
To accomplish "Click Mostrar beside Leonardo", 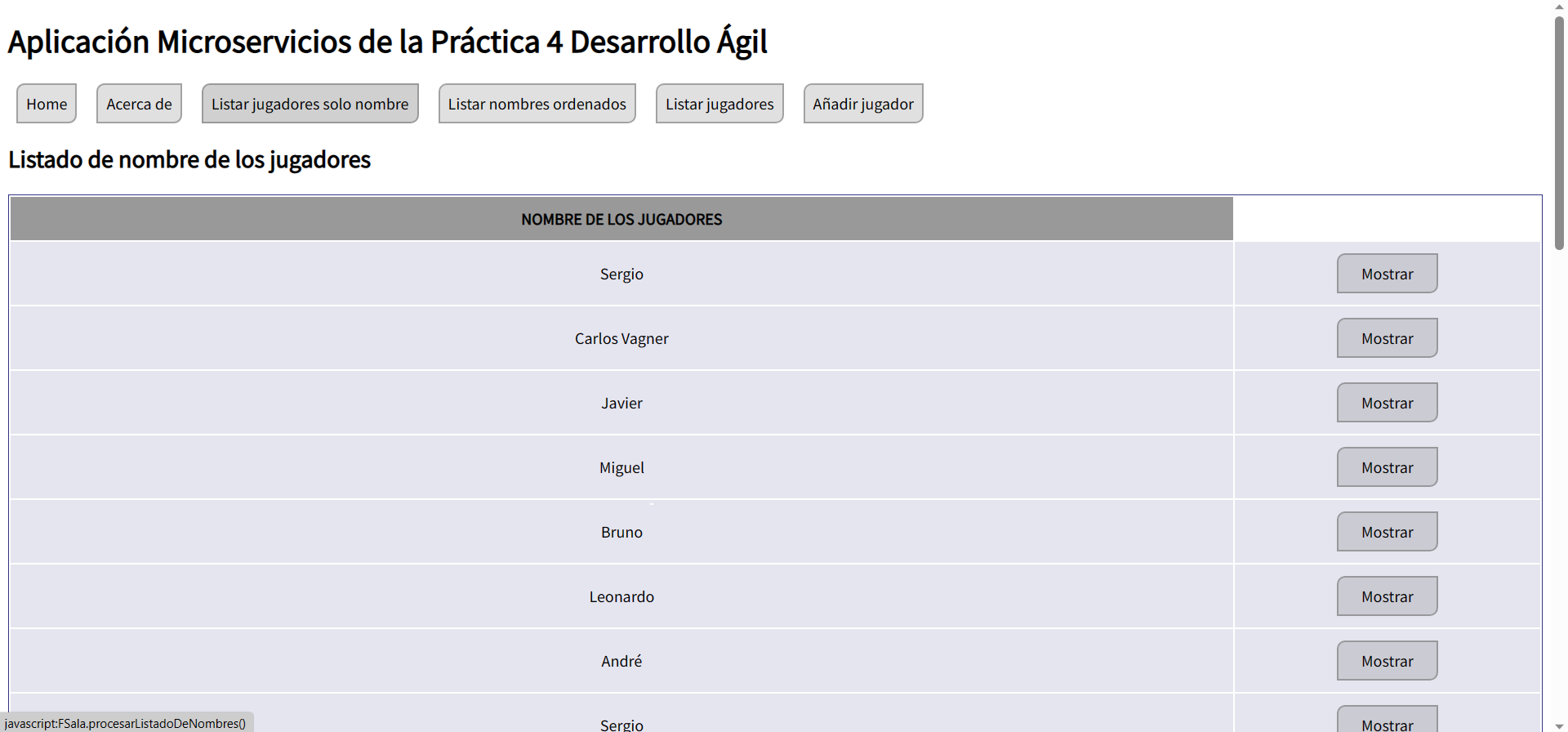I will tap(1386, 596).
